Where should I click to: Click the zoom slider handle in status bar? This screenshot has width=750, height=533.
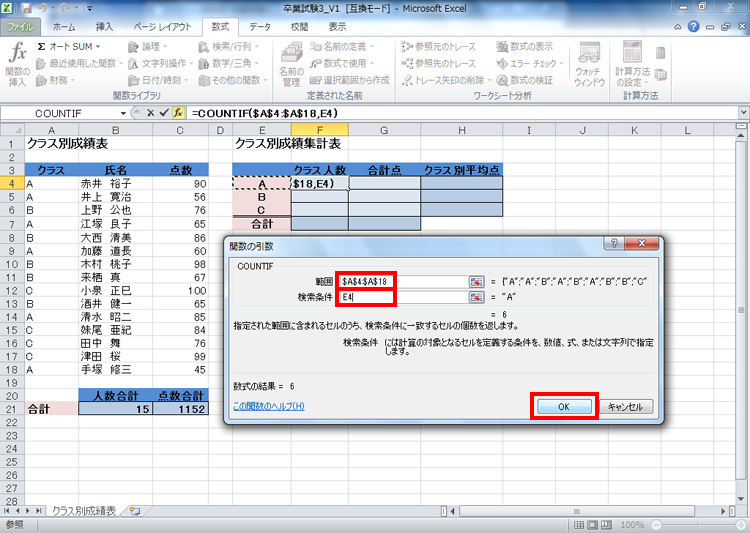pos(698,525)
